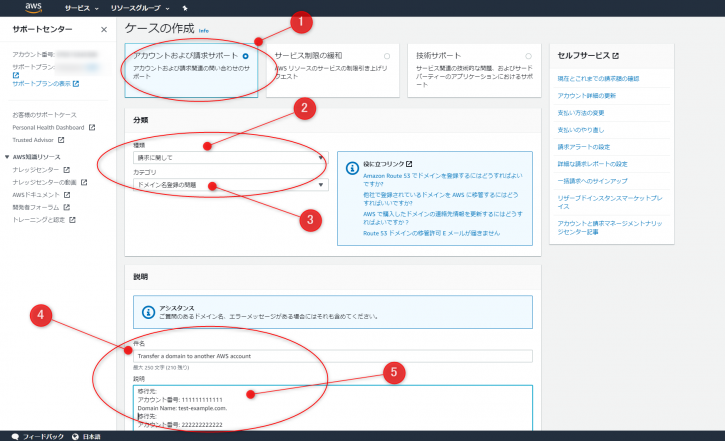725x441 pixels.
Task: Click external icon beside セルフサービス heading
Action: (616, 55)
